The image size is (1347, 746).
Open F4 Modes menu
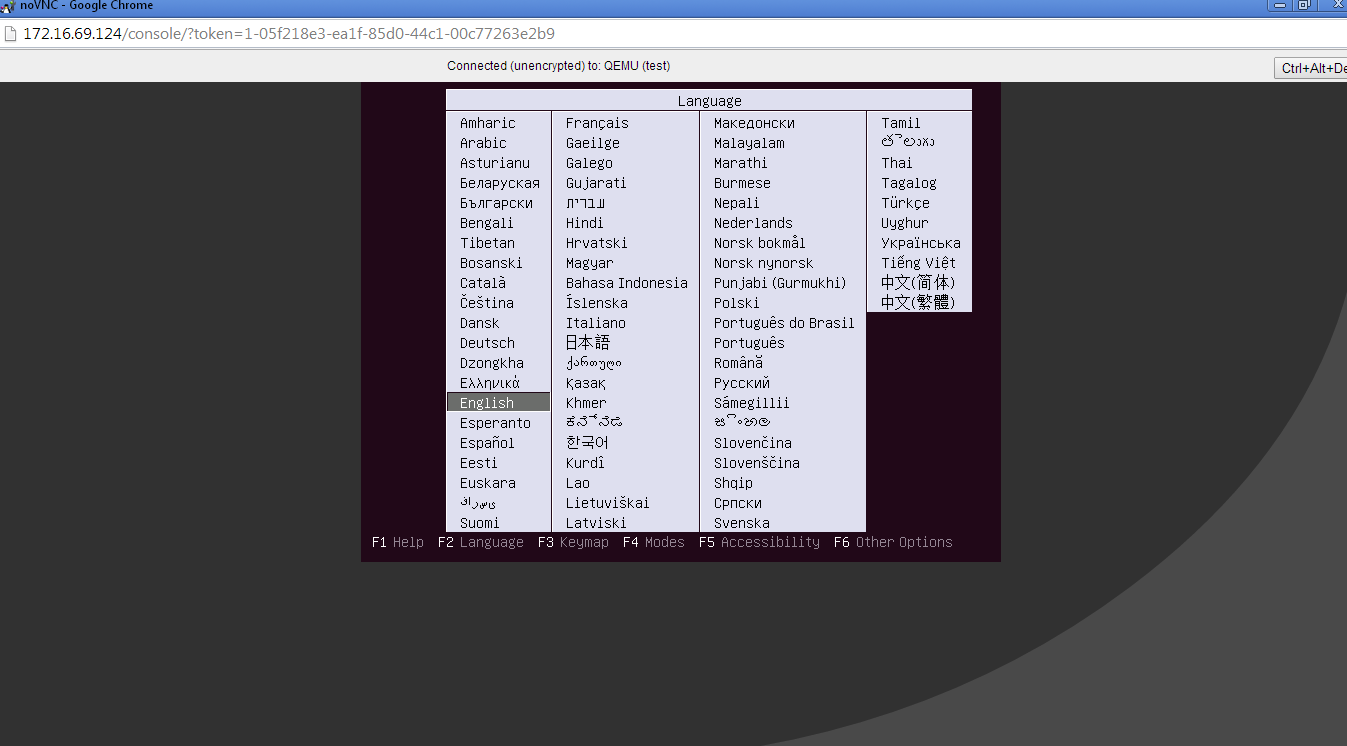tap(654, 542)
